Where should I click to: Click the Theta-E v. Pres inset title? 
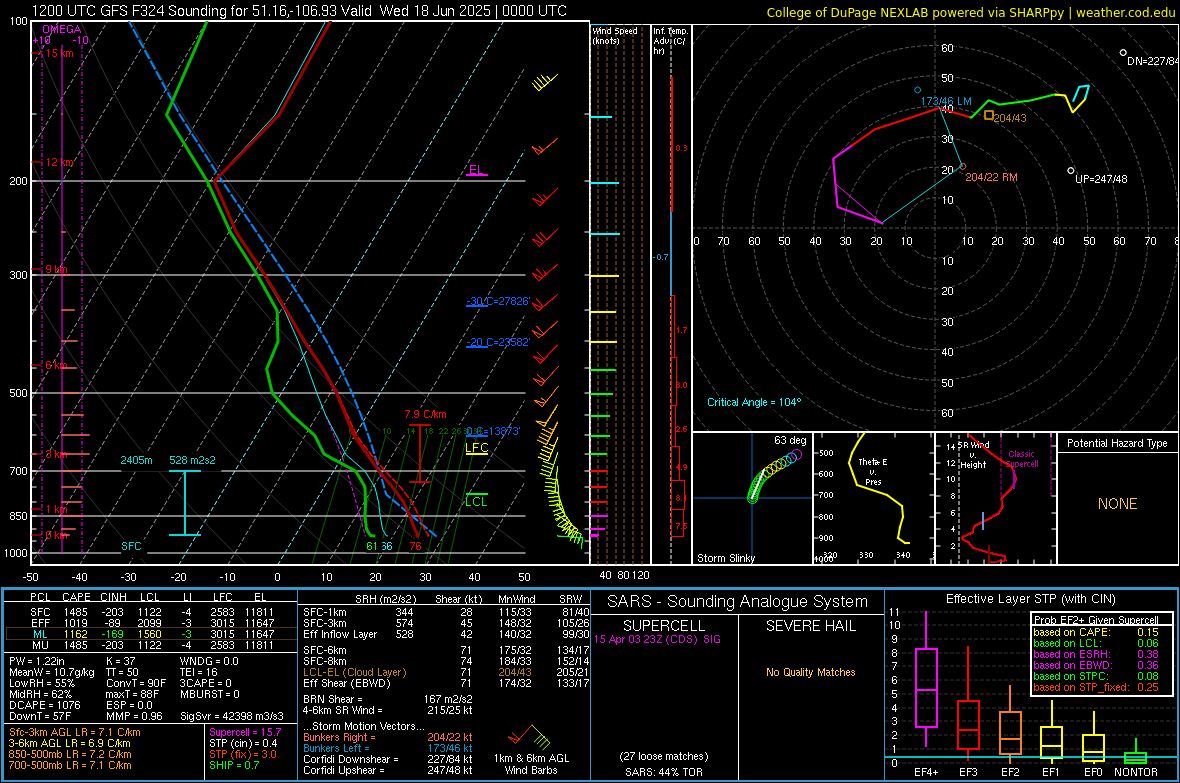pyautogui.click(x=873, y=472)
